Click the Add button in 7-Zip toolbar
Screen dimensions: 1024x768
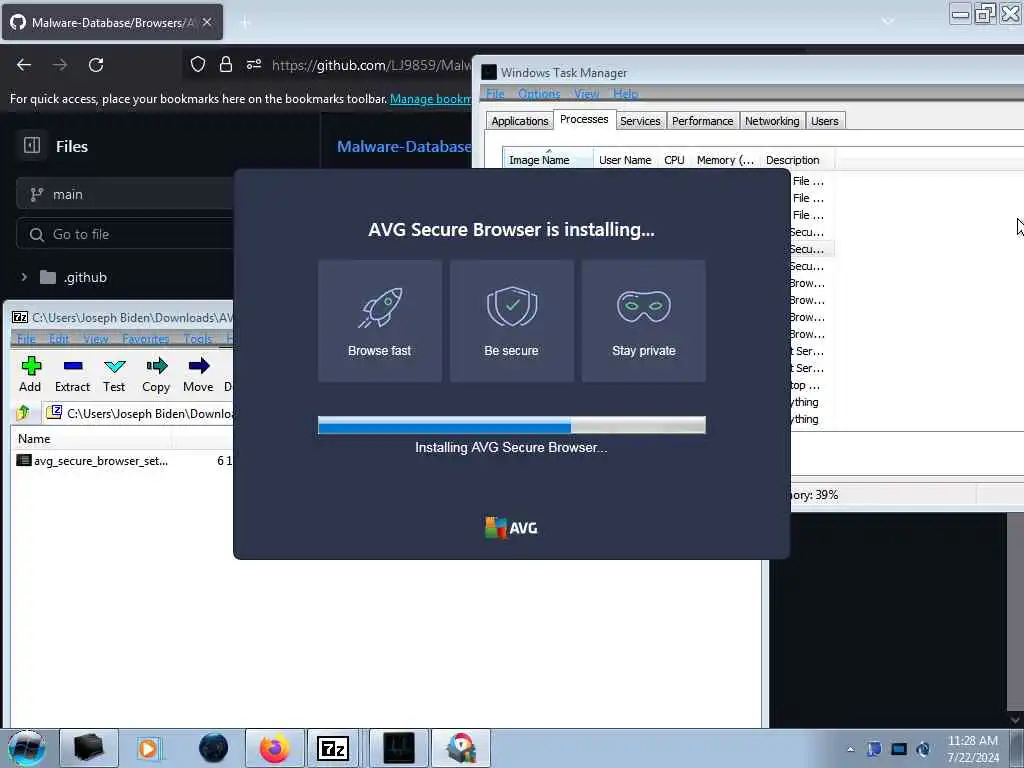tap(30, 374)
